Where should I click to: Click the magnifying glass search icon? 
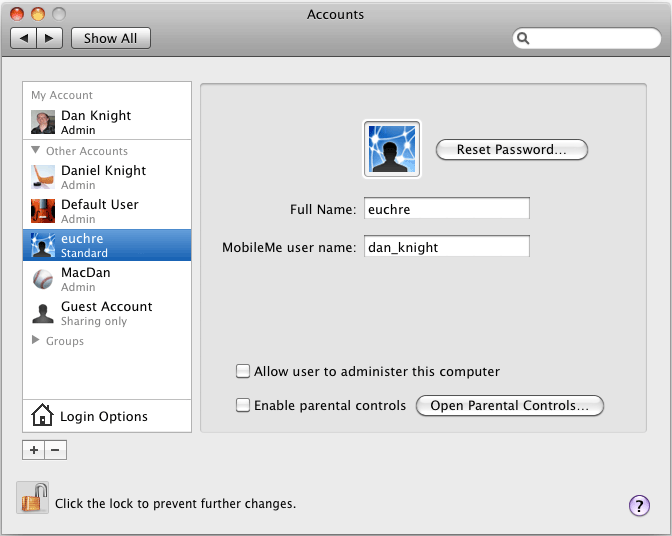click(x=523, y=38)
